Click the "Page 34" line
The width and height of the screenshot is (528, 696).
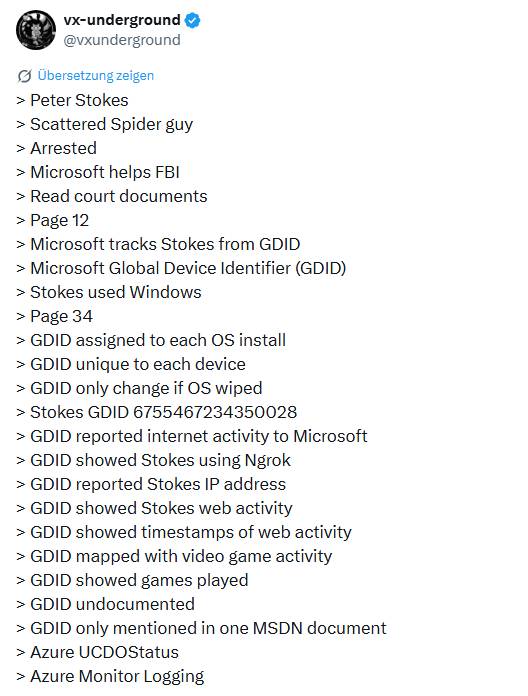point(55,316)
